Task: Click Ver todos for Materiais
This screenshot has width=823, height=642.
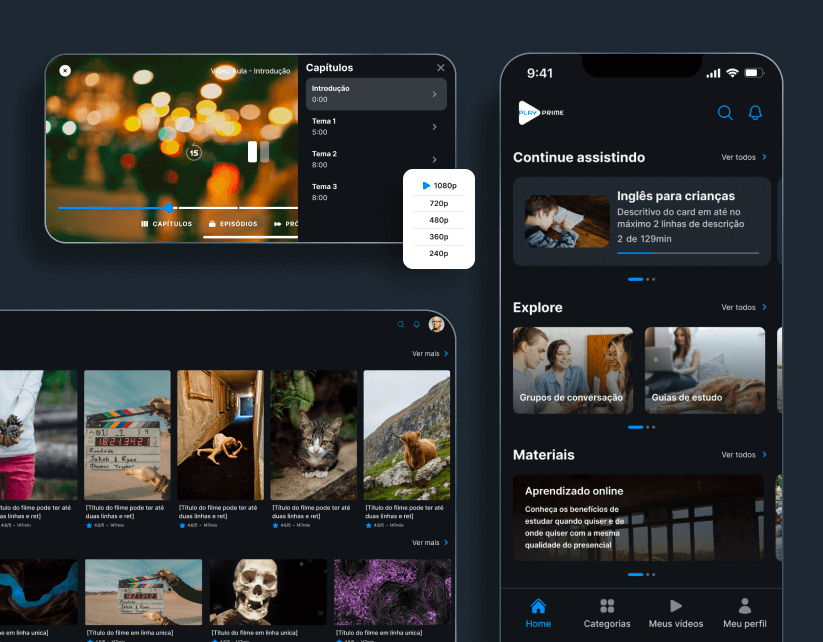Action: coord(744,455)
